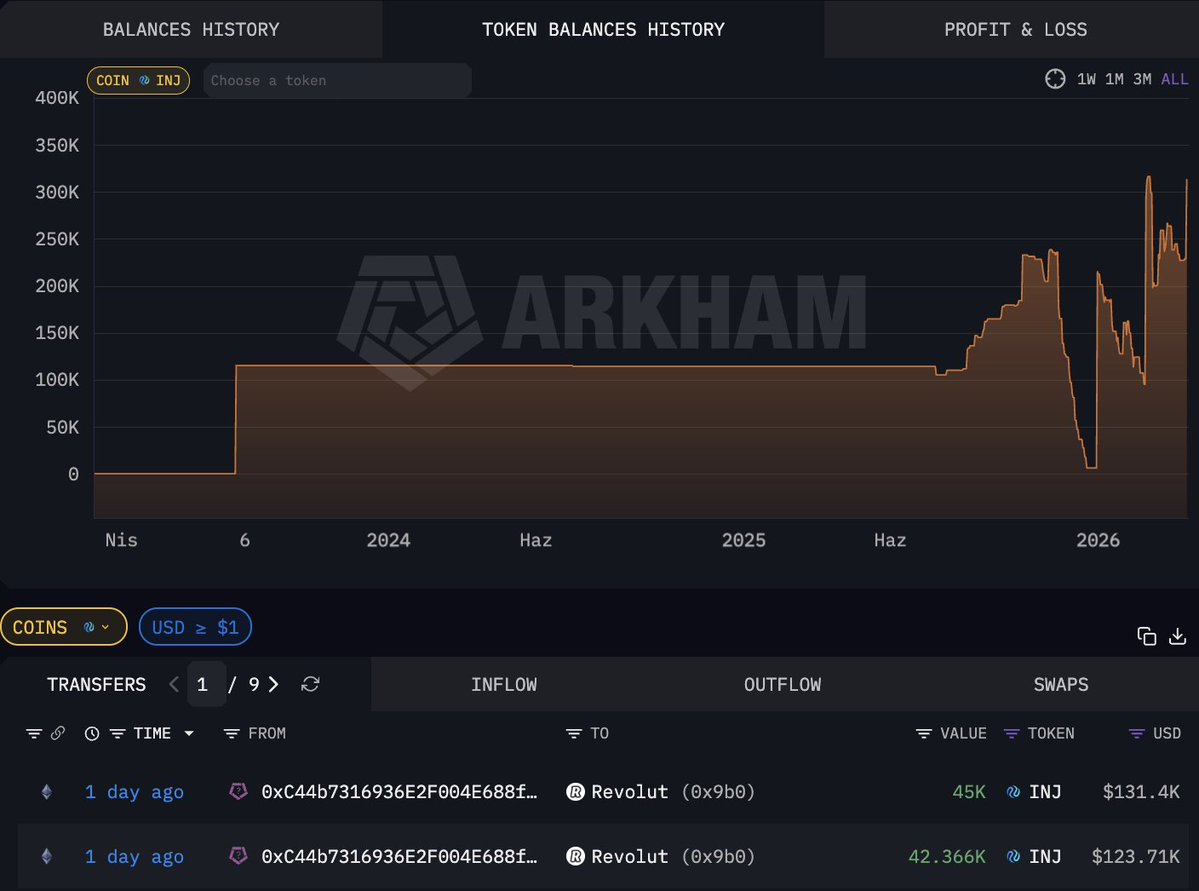Switch to the SWAPS tab

(x=1061, y=685)
